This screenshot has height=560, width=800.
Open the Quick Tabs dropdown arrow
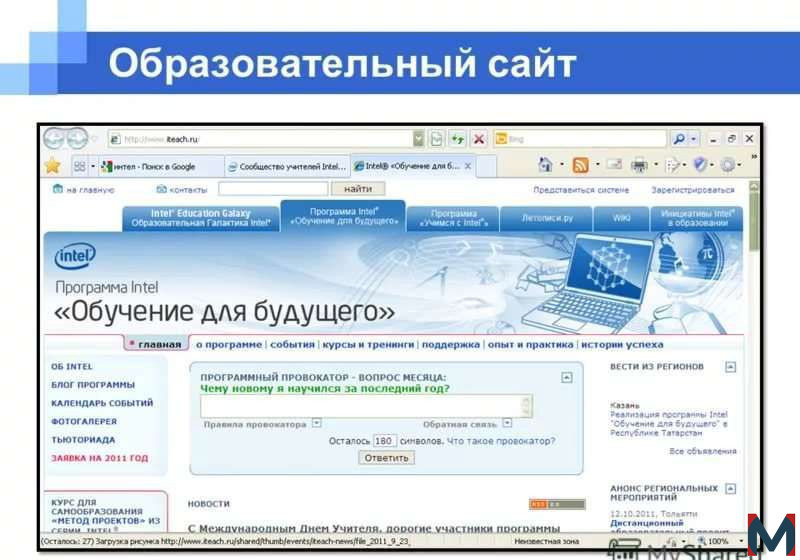pos(92,166)
